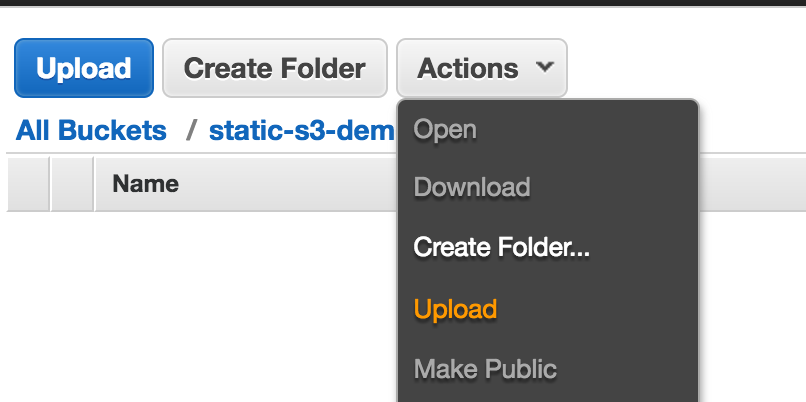This screenshot has height=402, width=806.
Task: Click the dark menu area below Make Public
Action: (548, 393)
